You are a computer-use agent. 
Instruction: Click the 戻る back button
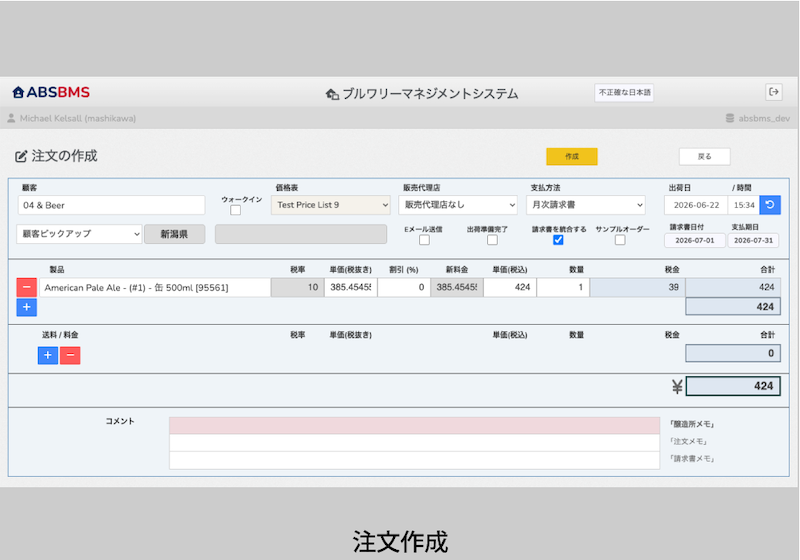(x=705, y=157)
